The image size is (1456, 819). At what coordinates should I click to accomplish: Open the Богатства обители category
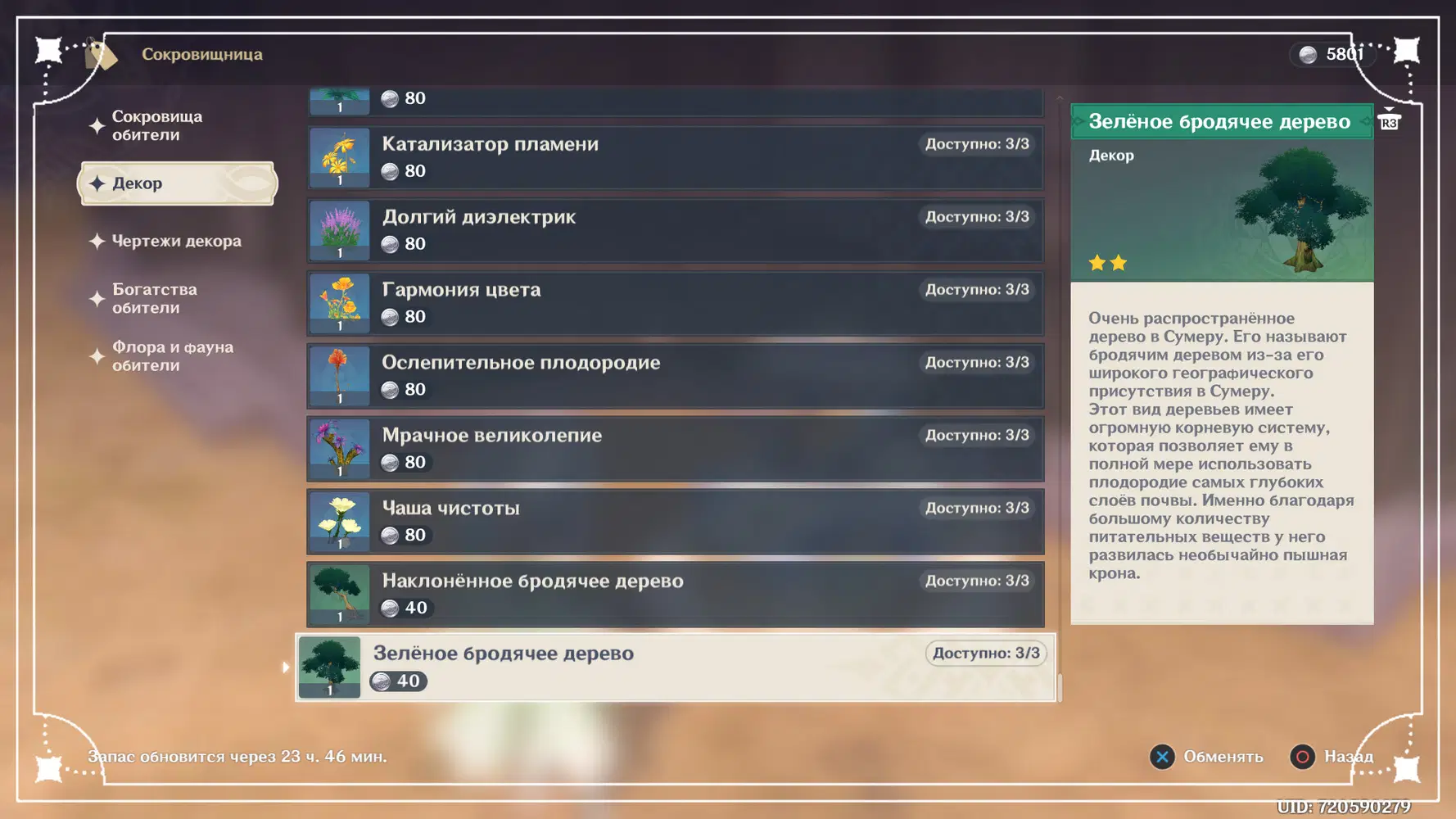pos(155,298)
